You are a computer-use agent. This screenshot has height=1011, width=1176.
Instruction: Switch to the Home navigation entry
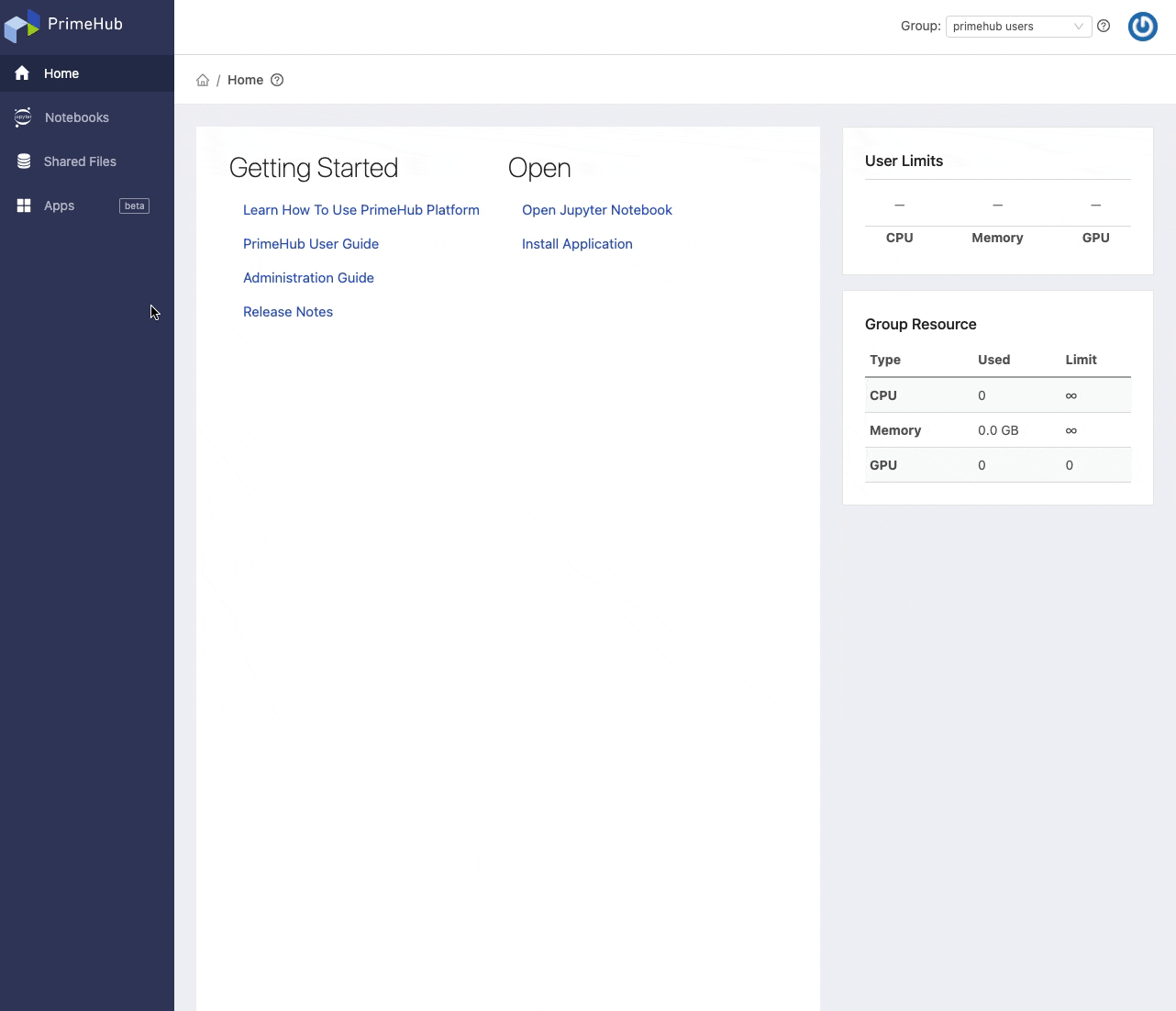pyautogui.click(x=61, y=73)
